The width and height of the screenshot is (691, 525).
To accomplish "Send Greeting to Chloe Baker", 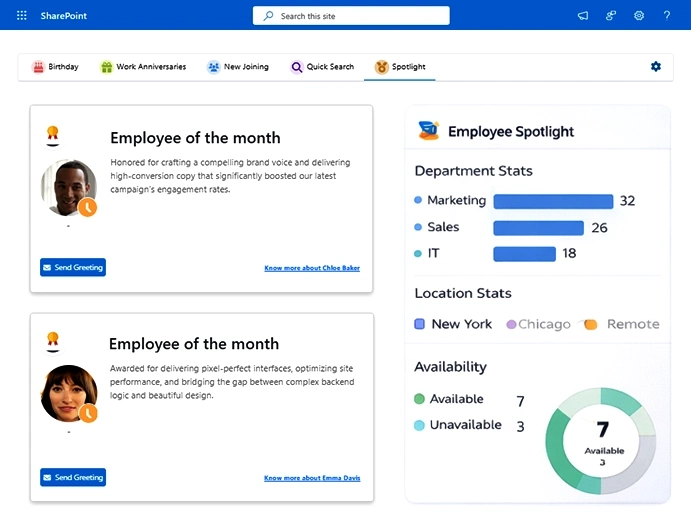I will pos(73,267).
